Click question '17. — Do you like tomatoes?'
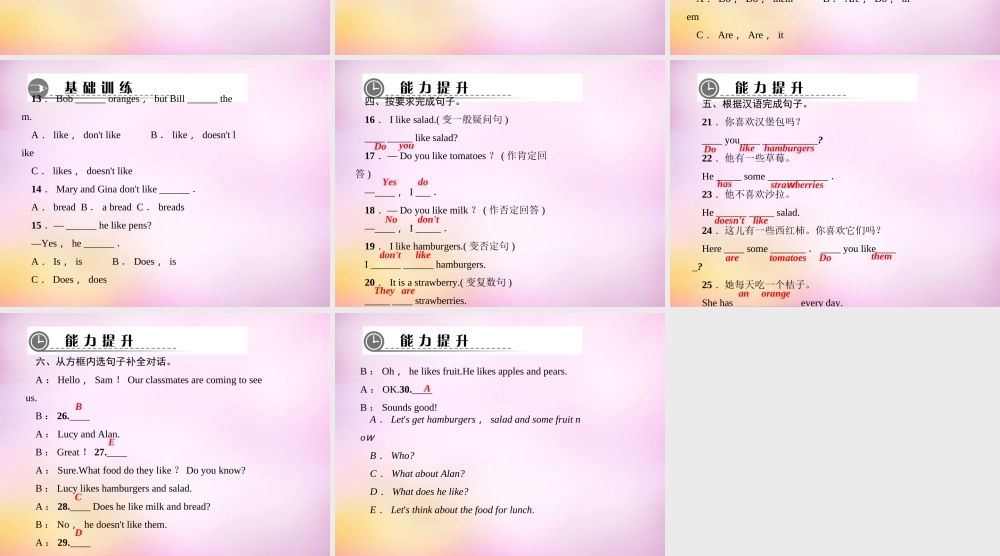The height and width of the screenshot is (556, 1000). click(455, 156)
